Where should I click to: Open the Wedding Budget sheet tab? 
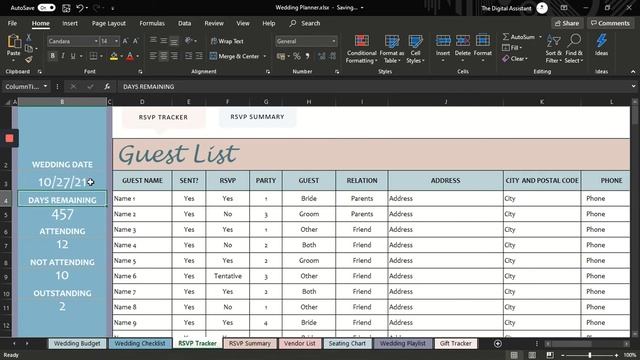point(77,344)
